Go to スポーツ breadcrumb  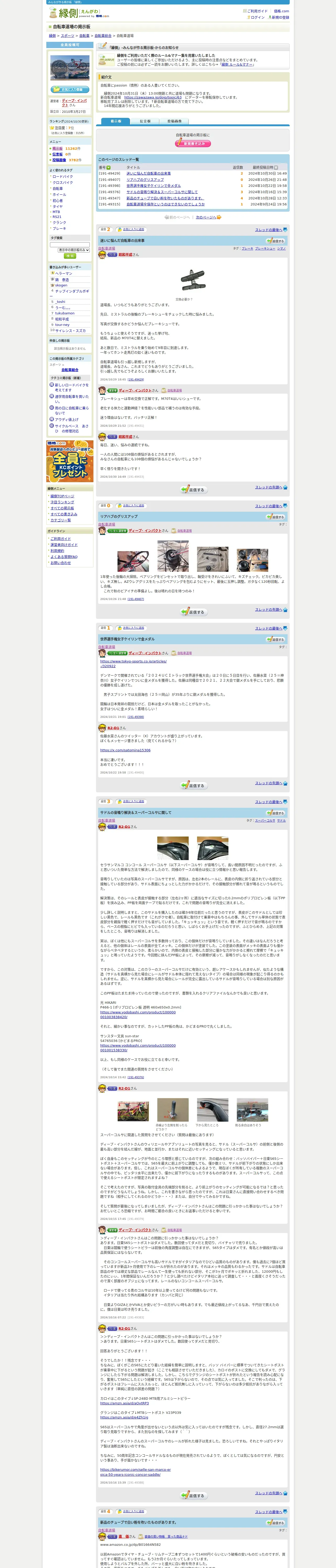tap(68, 36)
